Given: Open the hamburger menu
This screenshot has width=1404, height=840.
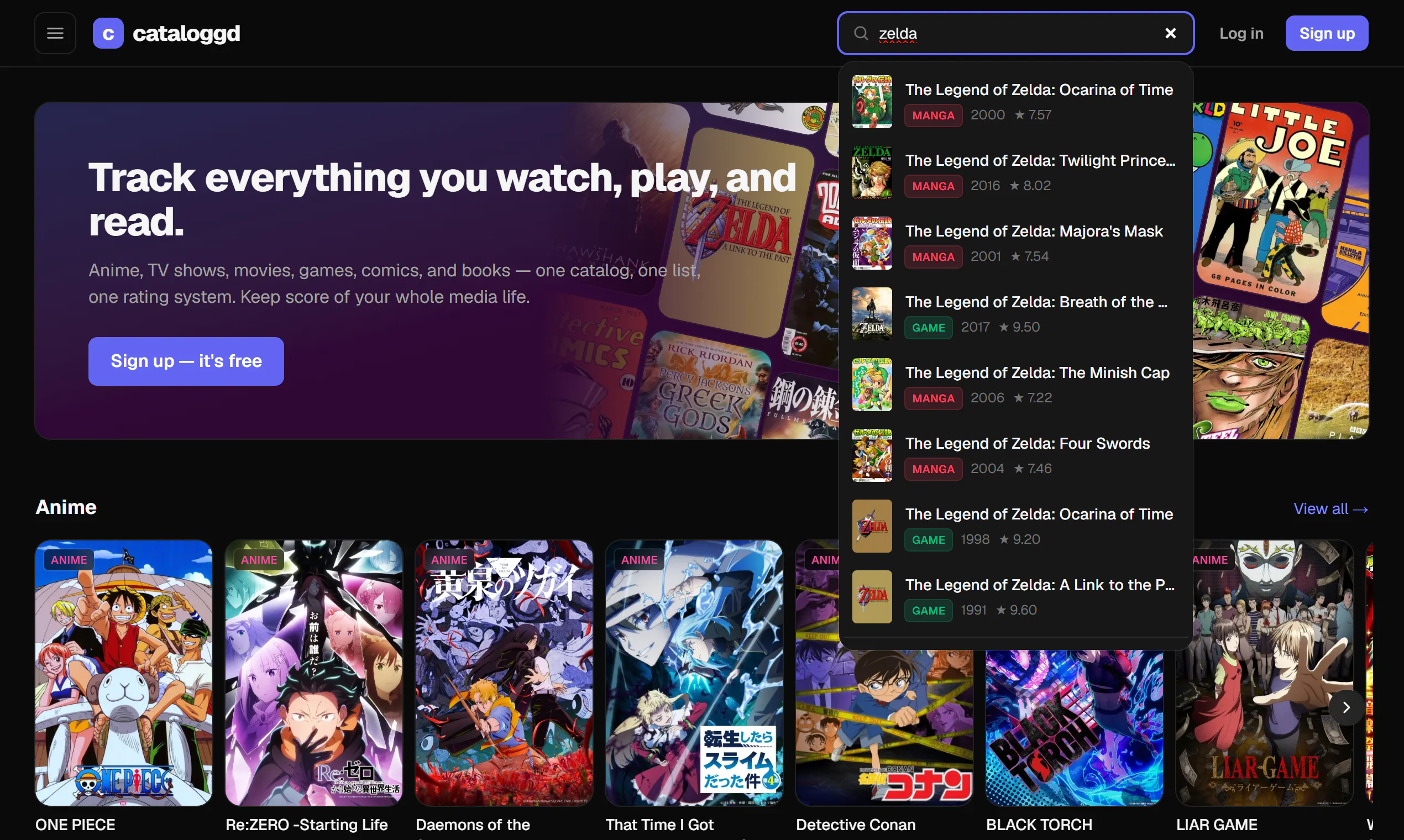Looking at the screenshot, I should click(55, 33).
